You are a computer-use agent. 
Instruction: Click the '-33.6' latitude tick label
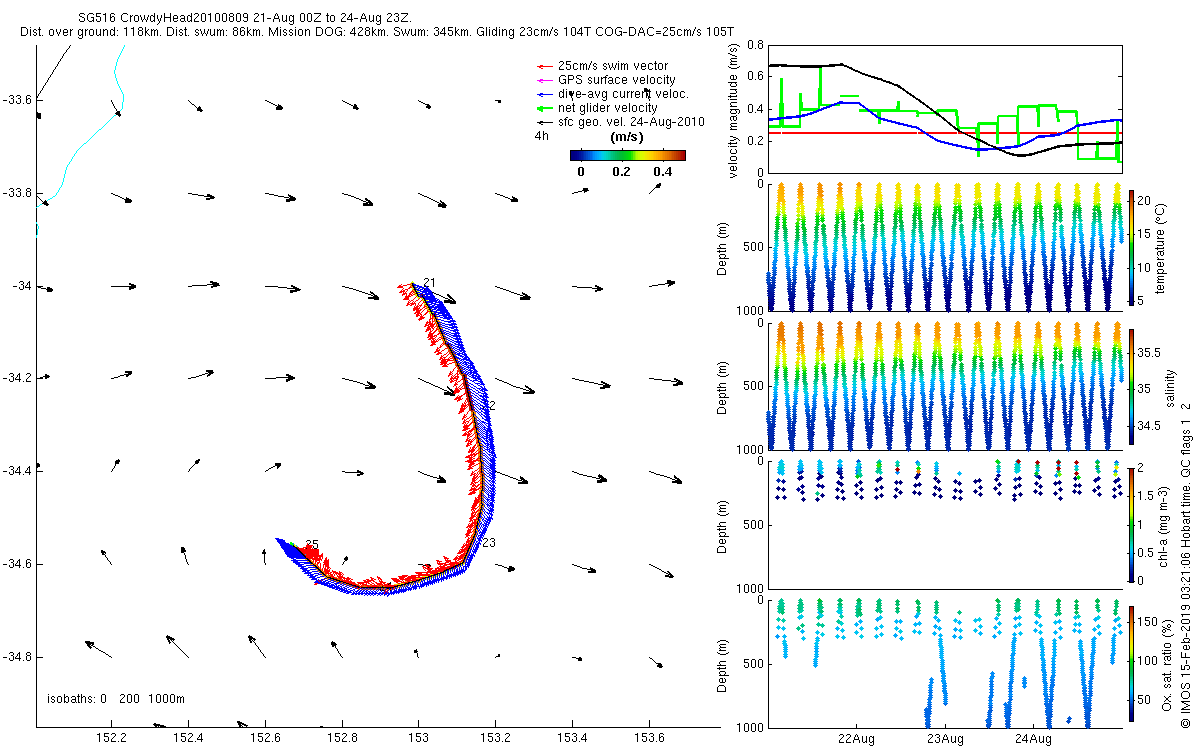(17, 99)
